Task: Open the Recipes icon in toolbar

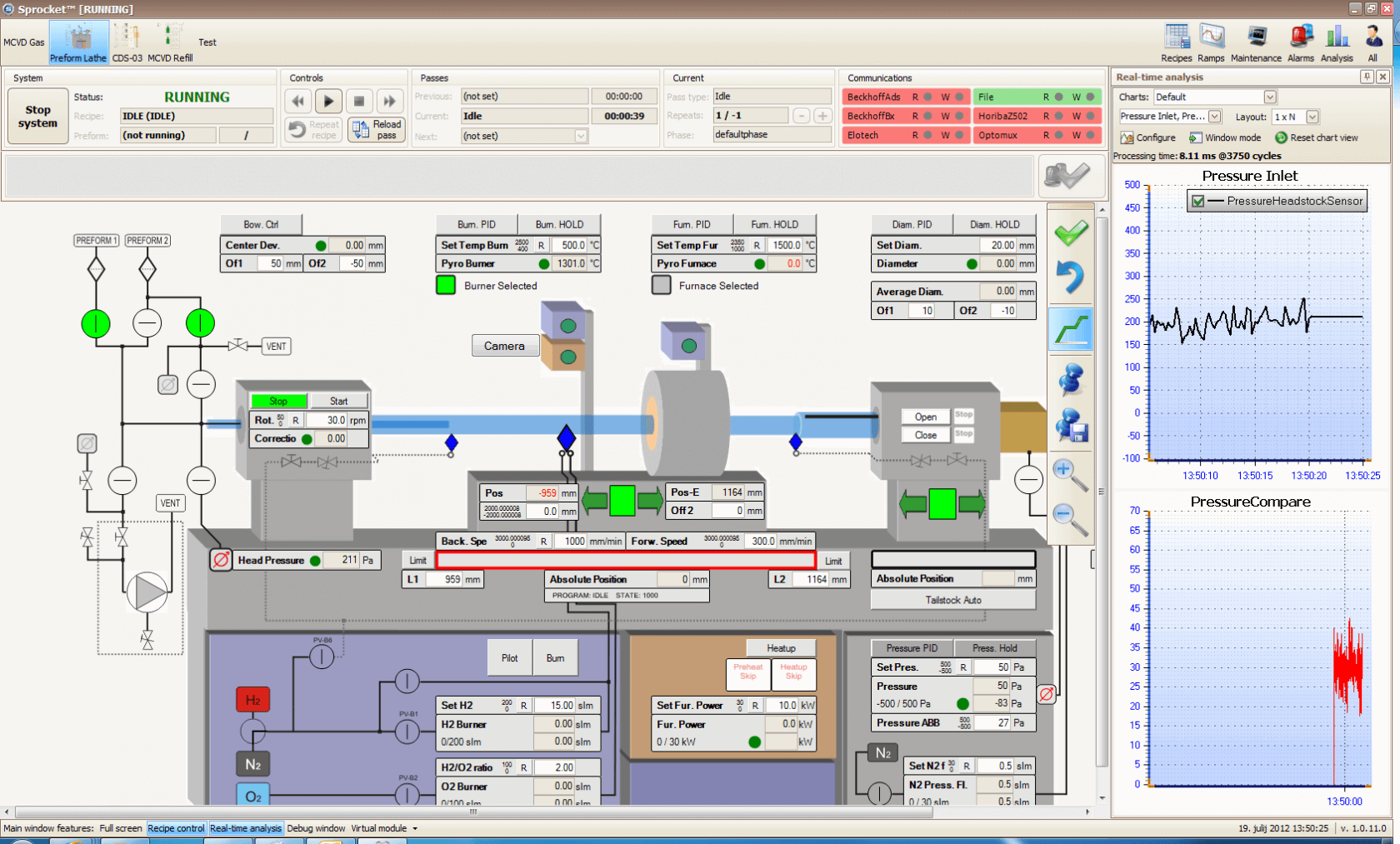Action: [1176, 38]
